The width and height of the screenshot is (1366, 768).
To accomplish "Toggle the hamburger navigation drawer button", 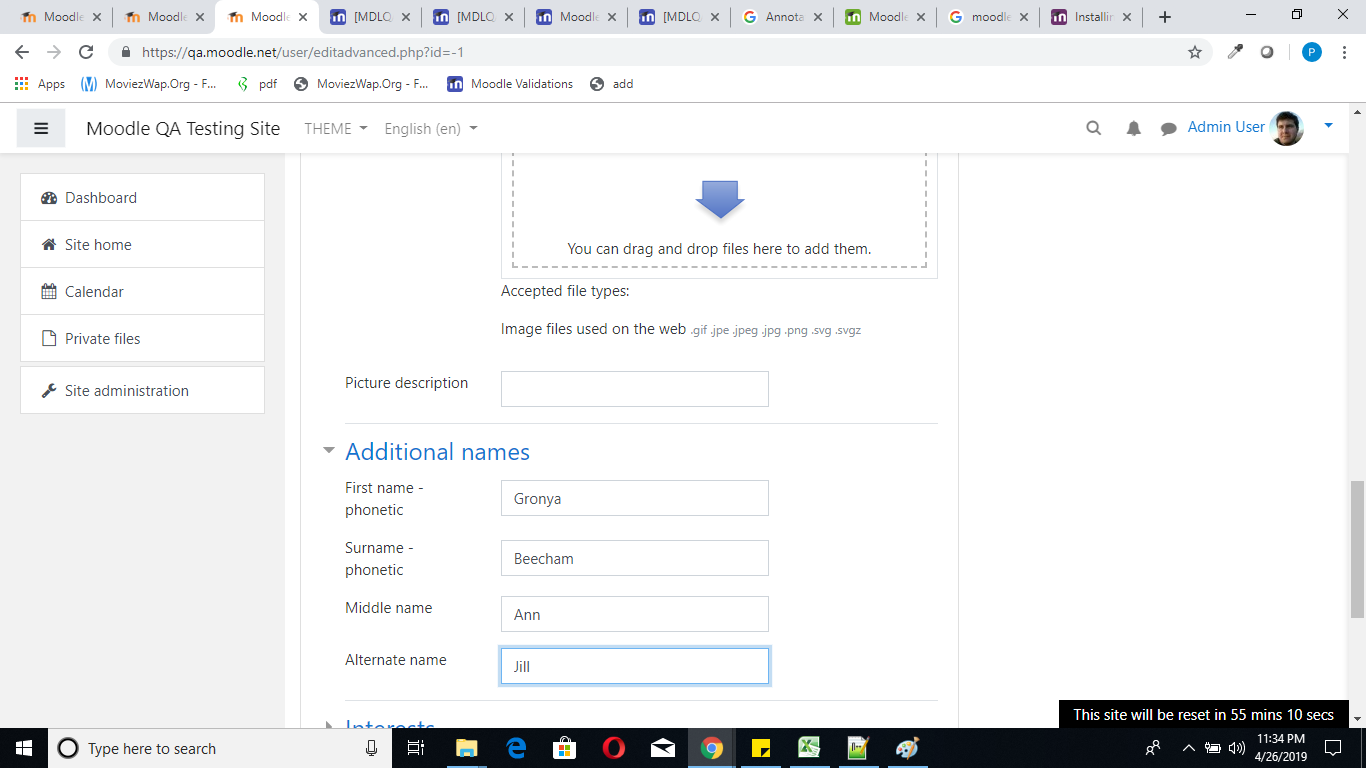I will pos(41,128).
